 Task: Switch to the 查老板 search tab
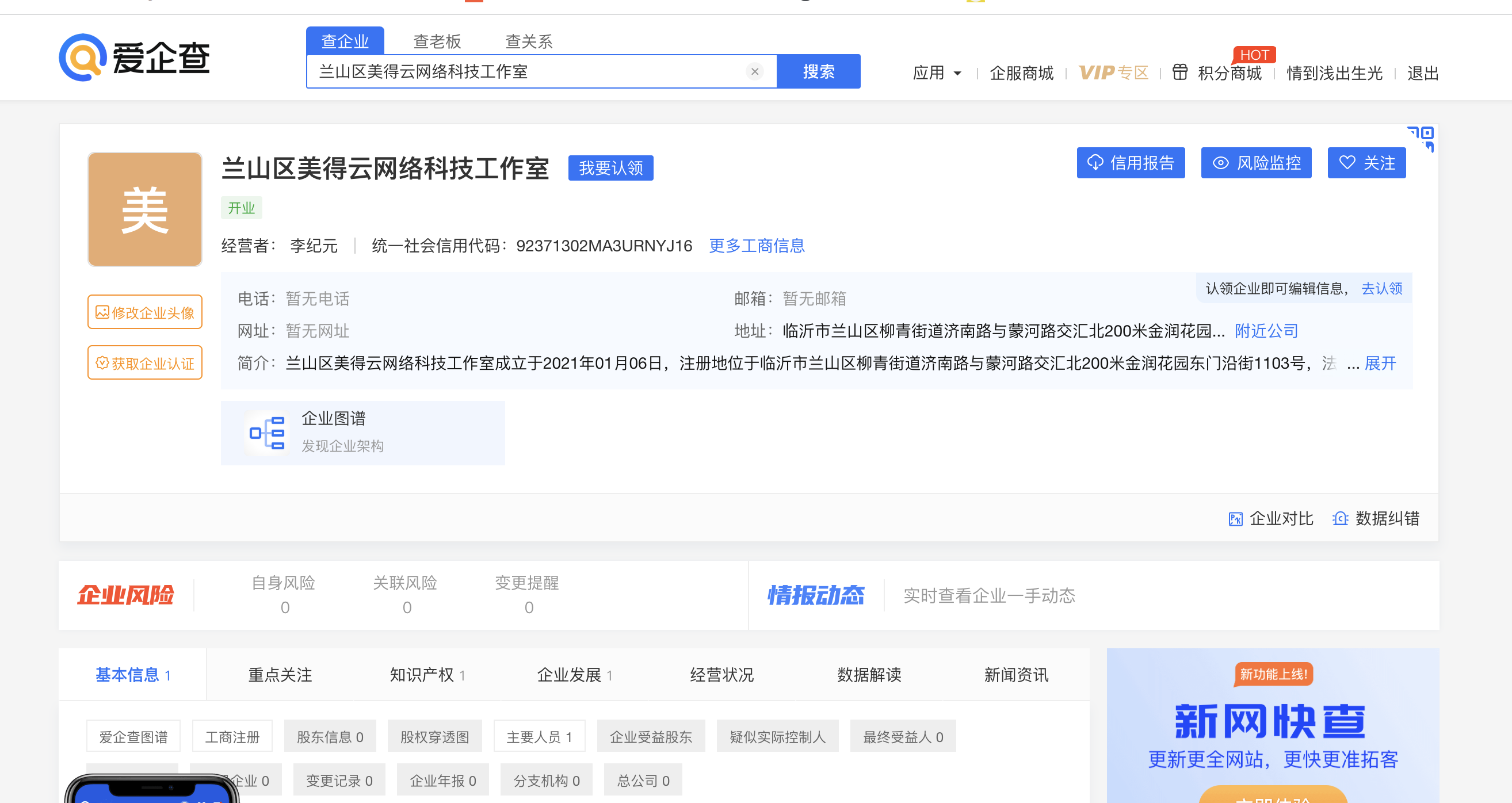click(x=437, y=41)
